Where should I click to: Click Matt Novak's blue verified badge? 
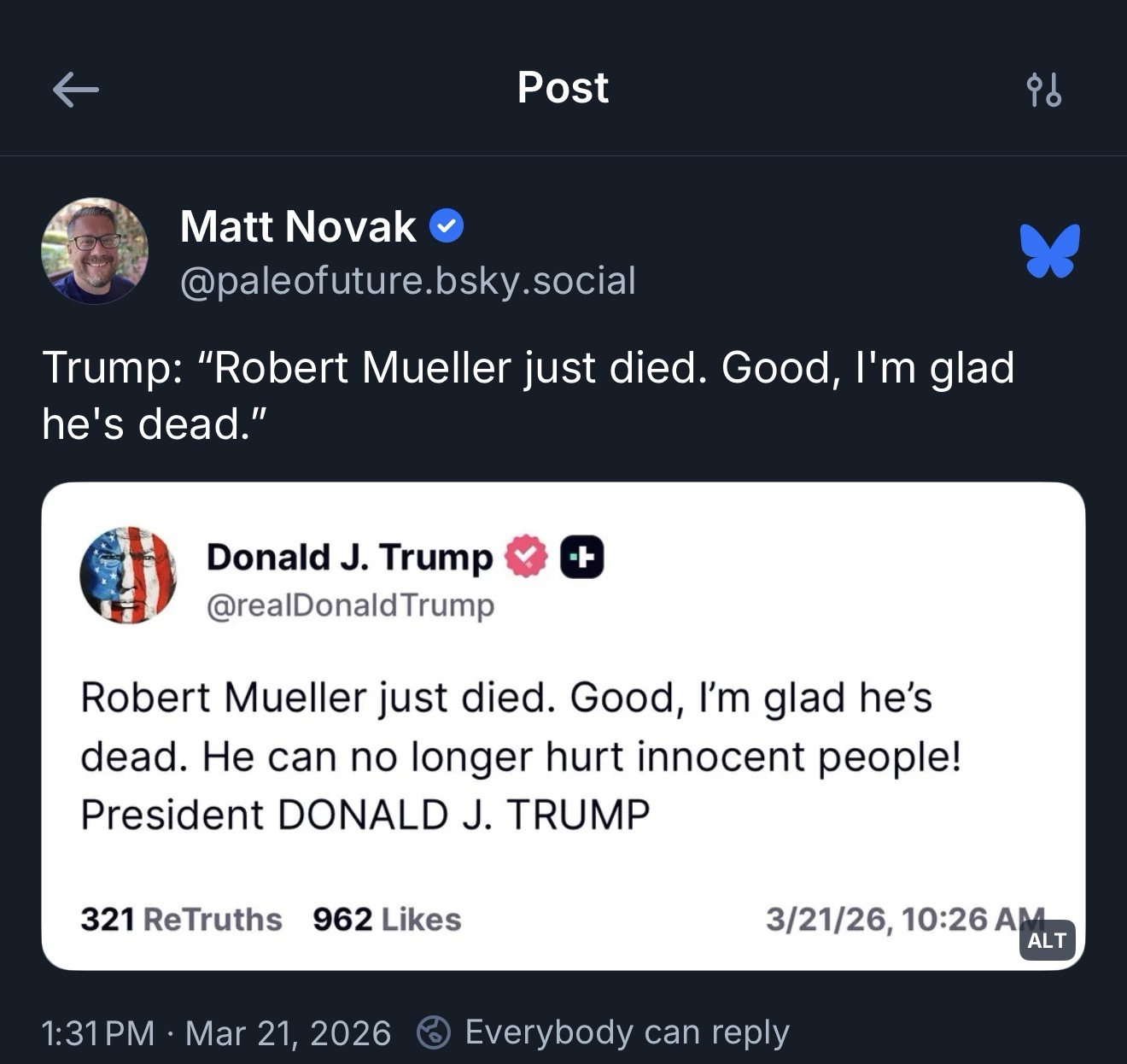(446, 226)
